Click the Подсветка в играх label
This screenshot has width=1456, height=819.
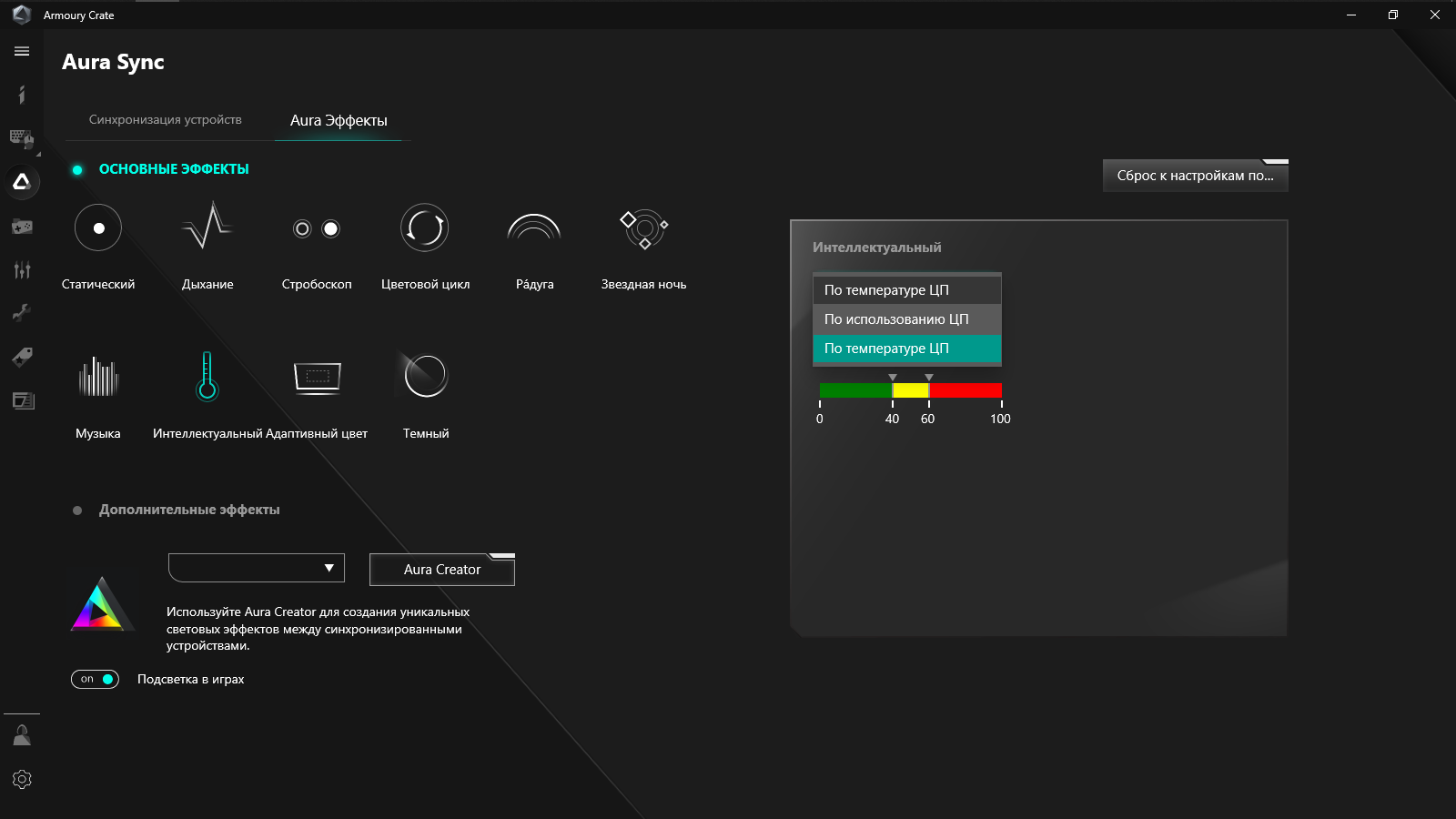tap(191, 680)
